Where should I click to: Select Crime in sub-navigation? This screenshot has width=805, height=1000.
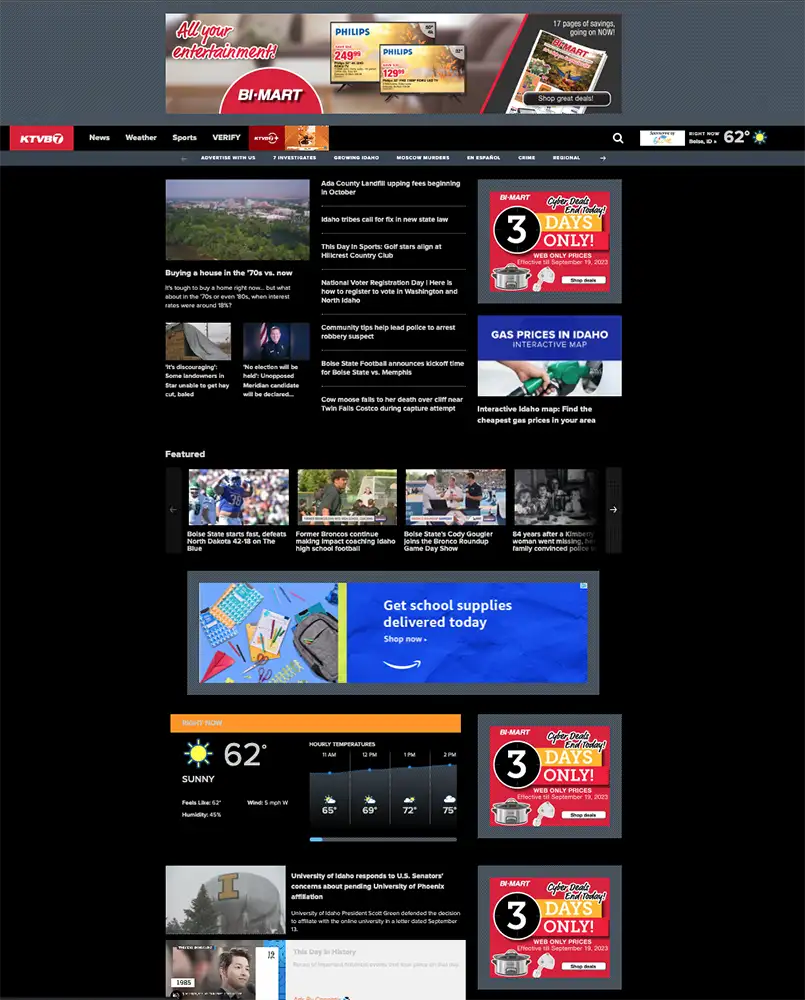click(x=527, y=158)
